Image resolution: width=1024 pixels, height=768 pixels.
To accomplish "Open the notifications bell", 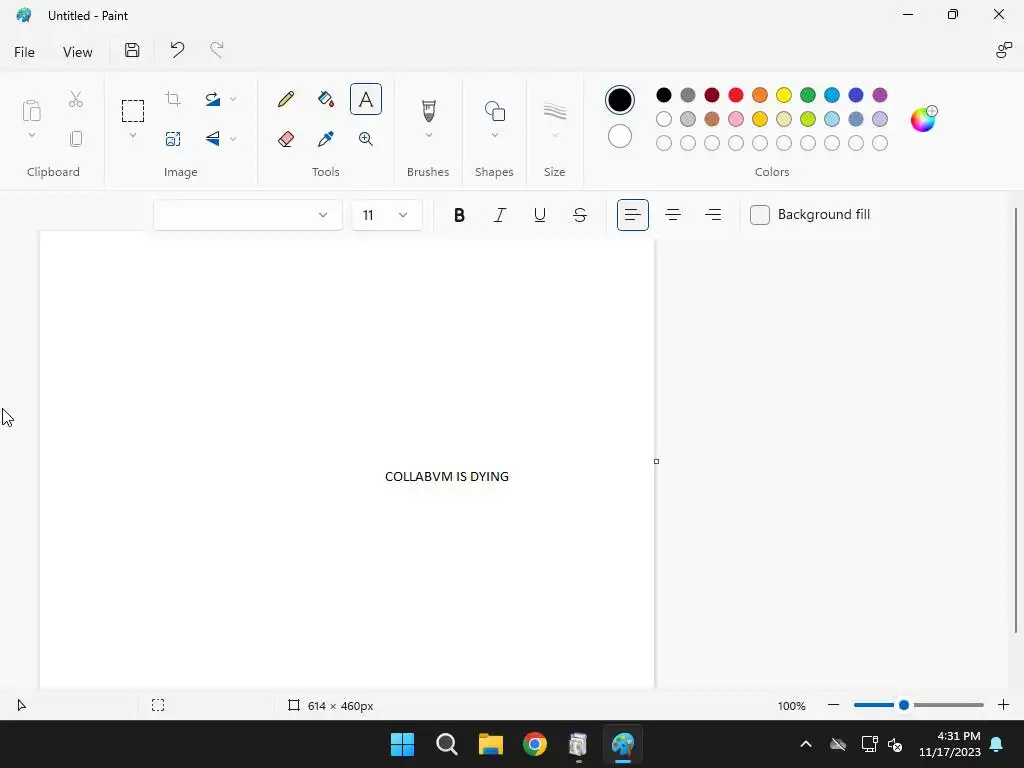I will pos(997,744).
